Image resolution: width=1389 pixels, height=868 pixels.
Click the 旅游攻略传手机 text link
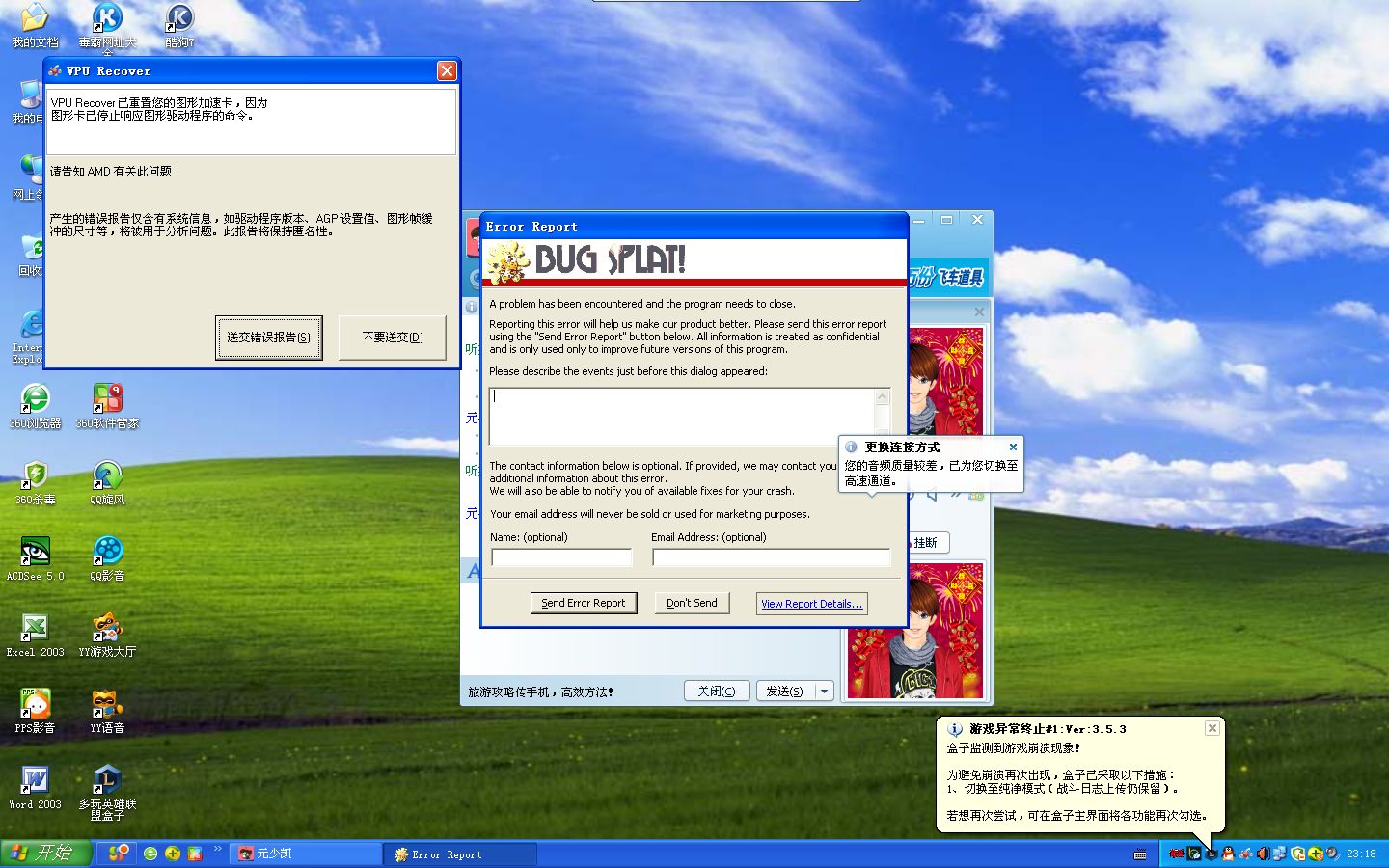pyautogui.click(x=540, y=692)
